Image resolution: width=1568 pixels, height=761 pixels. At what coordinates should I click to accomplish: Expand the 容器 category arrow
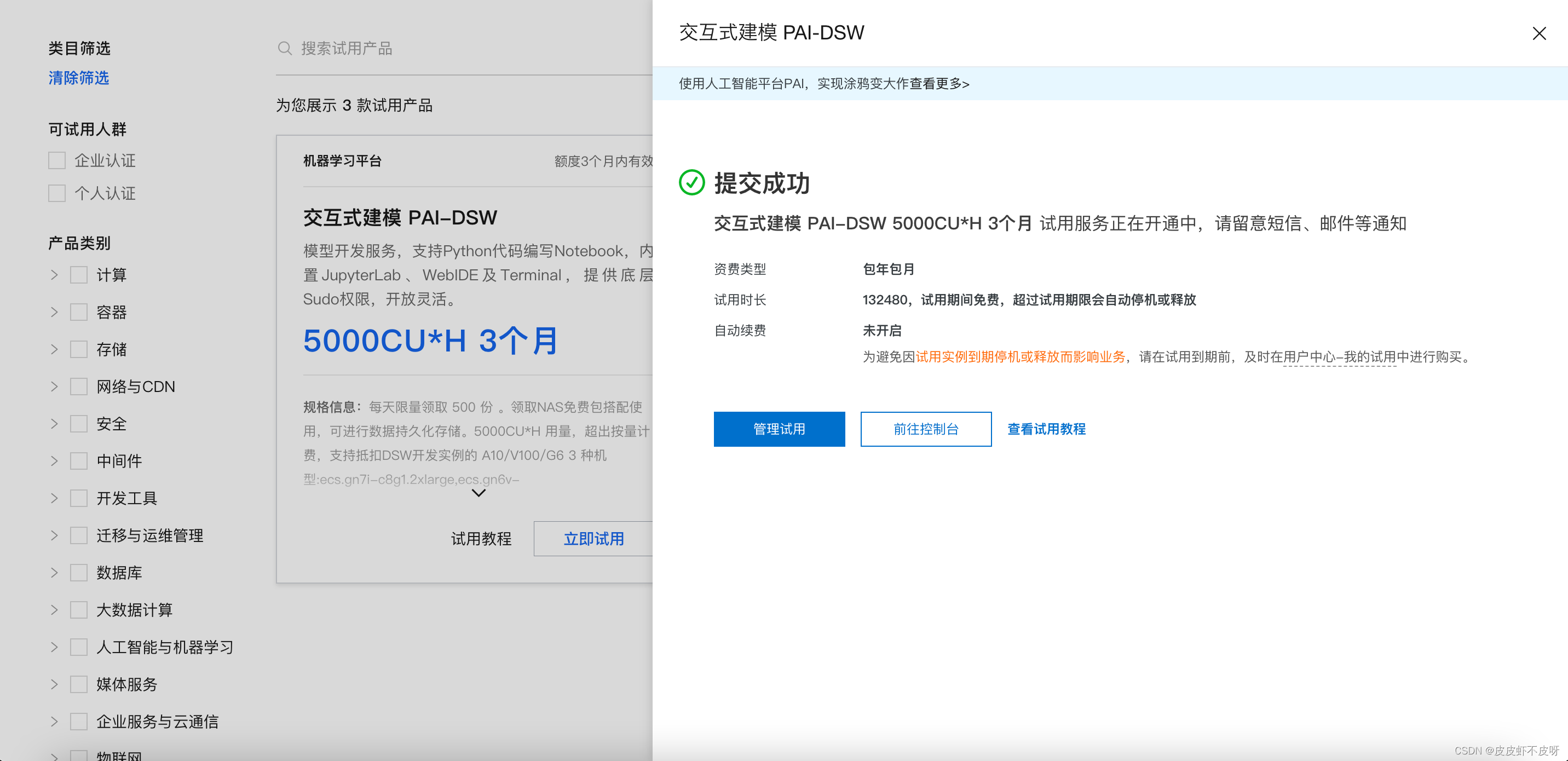pyautogui.click(x=54, y=312)
